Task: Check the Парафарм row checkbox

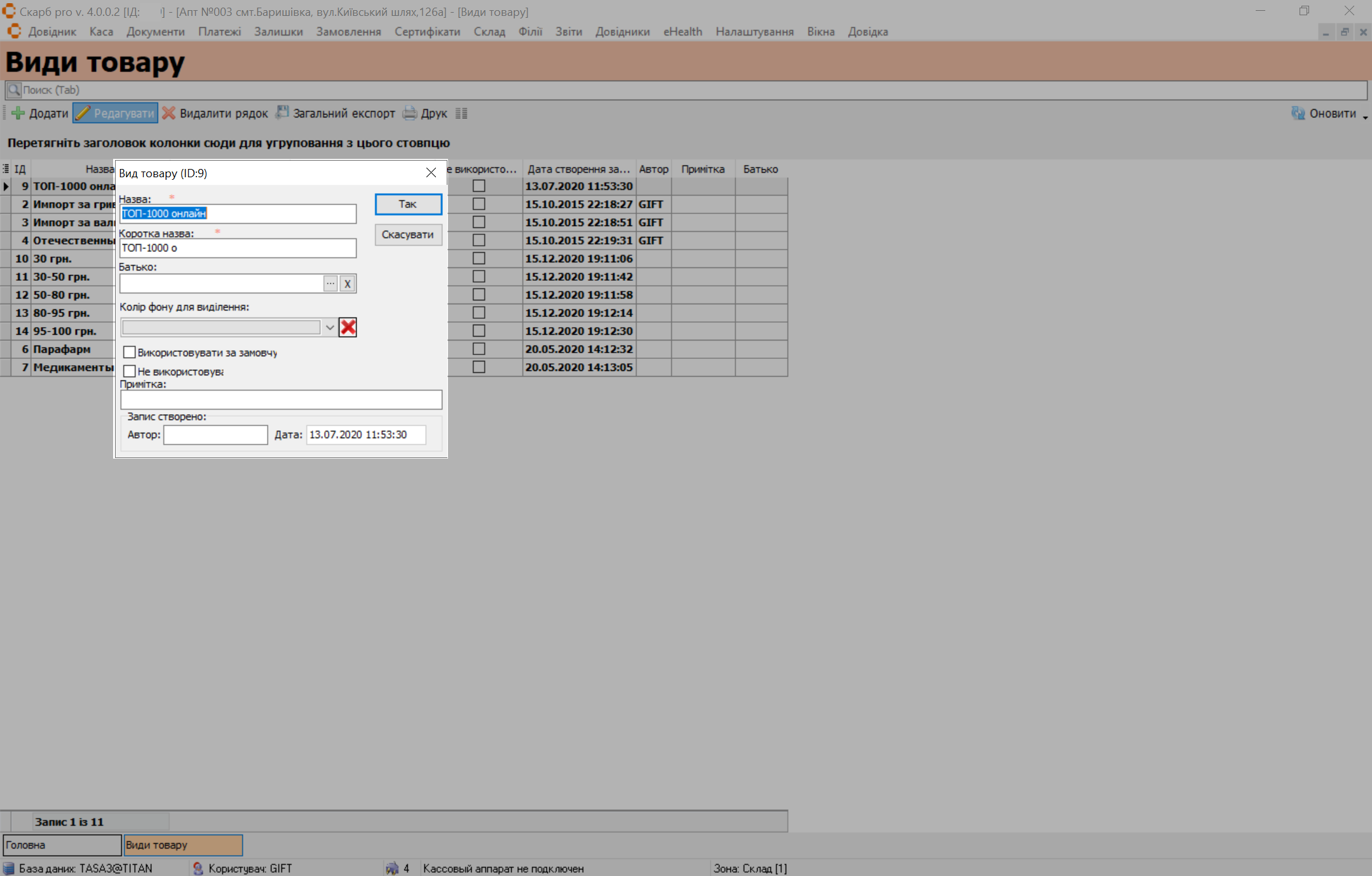Action: pos(479,349)
